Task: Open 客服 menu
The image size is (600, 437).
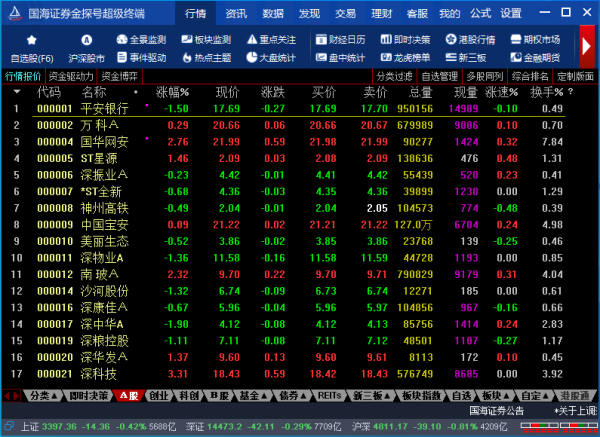Action: (417, 13)
